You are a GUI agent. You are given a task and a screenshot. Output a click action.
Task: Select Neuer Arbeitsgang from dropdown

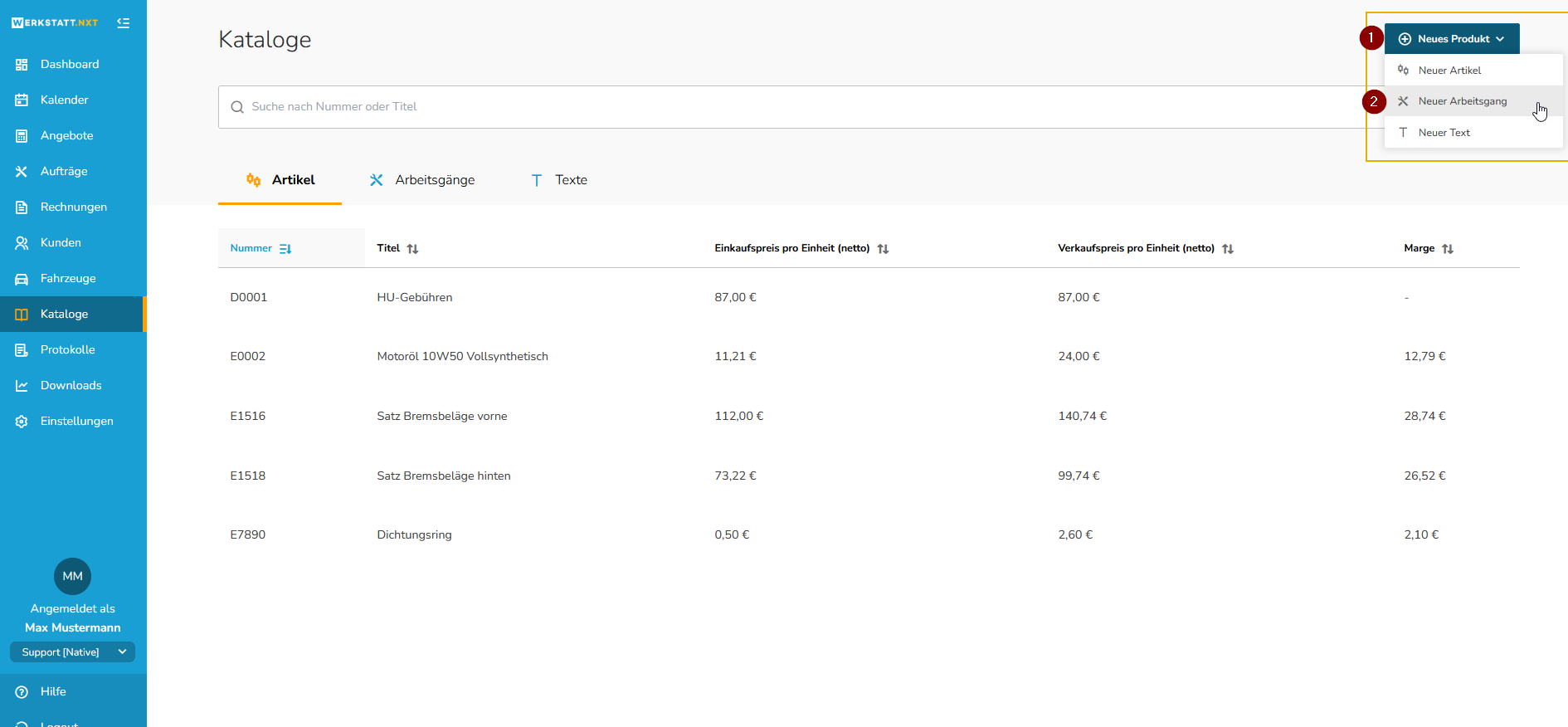pos(1473,101)
